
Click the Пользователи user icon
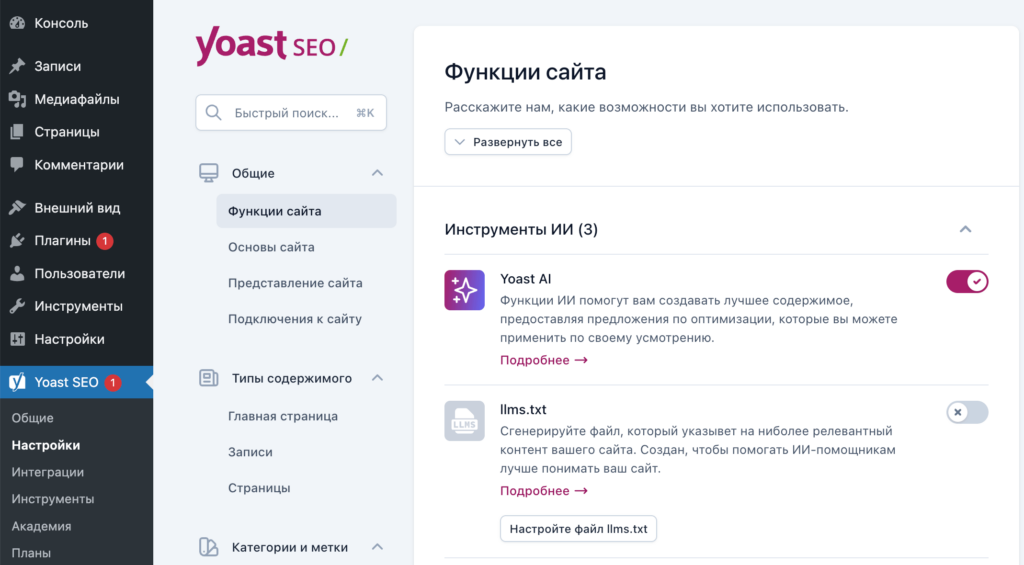point(17,274)
